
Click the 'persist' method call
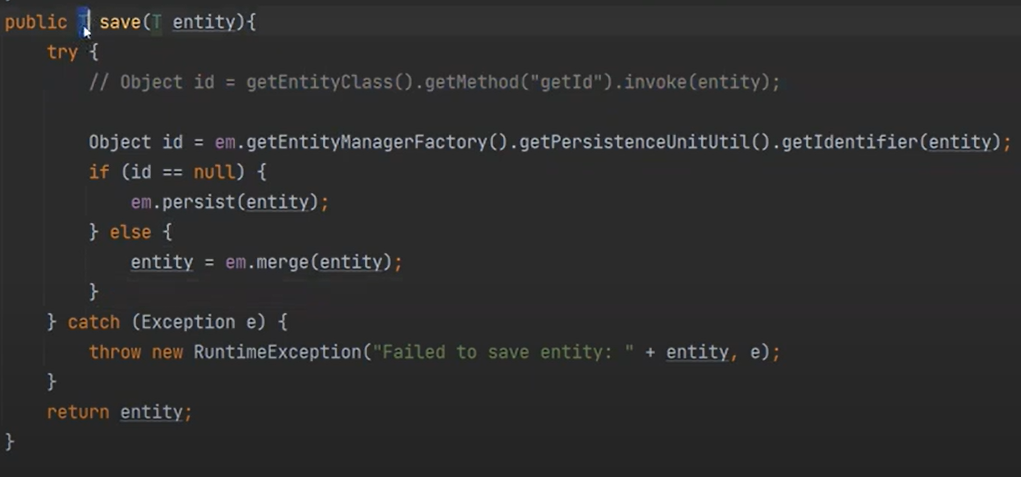[199, 202]
